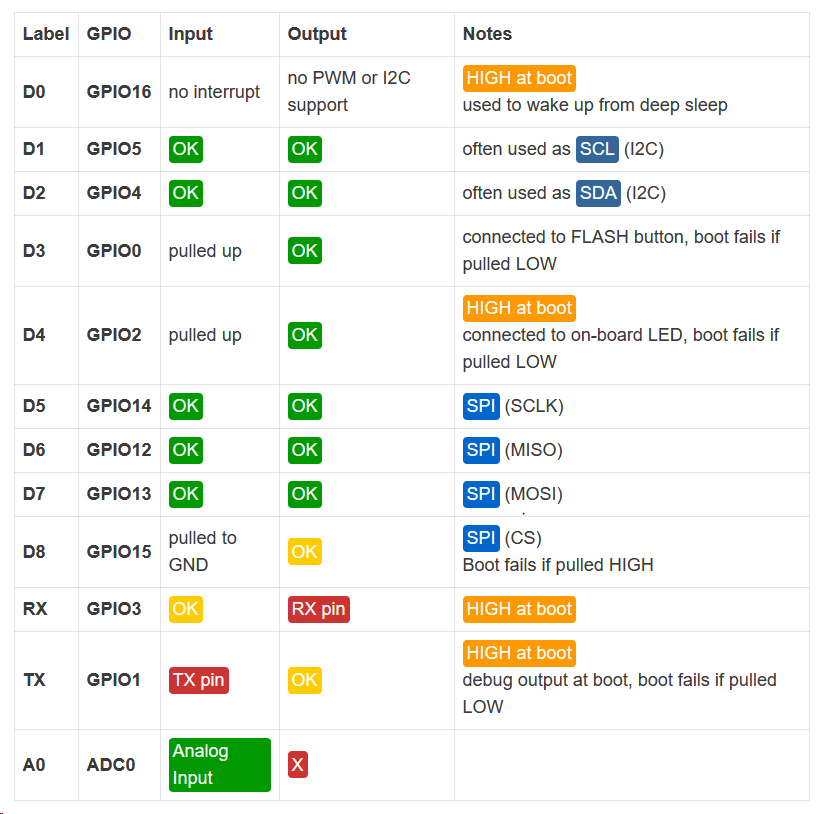Click SPI badge next to (MOSI)

click(481, 494)
